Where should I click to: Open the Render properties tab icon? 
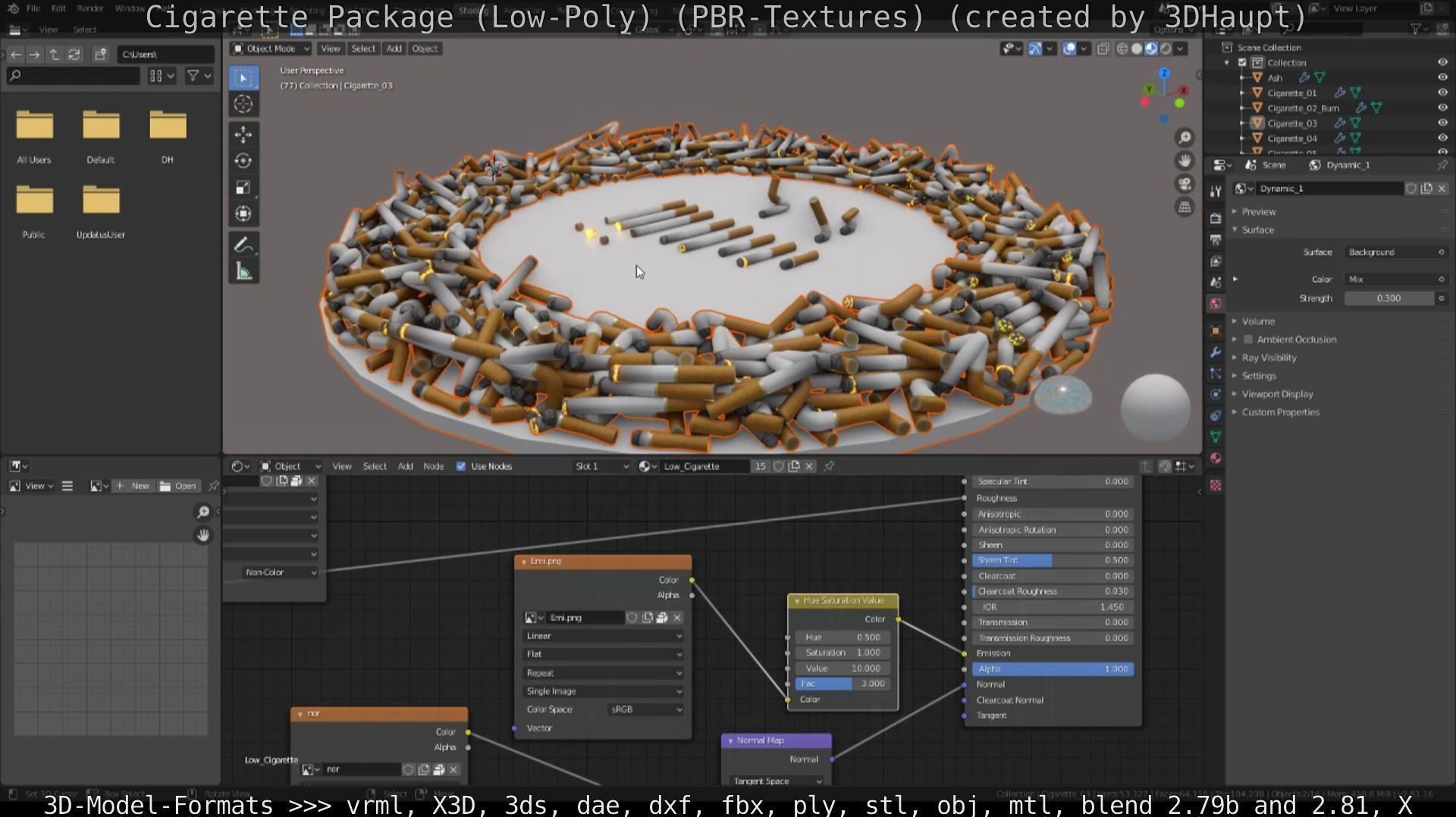[x=1216, y=218]
